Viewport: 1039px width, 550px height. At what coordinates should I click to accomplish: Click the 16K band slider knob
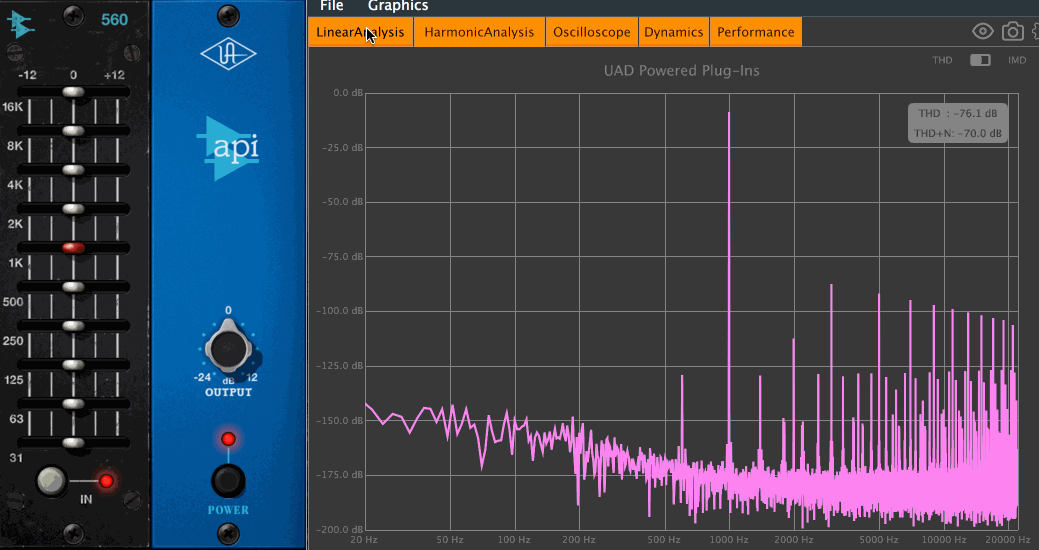[74, 92]
